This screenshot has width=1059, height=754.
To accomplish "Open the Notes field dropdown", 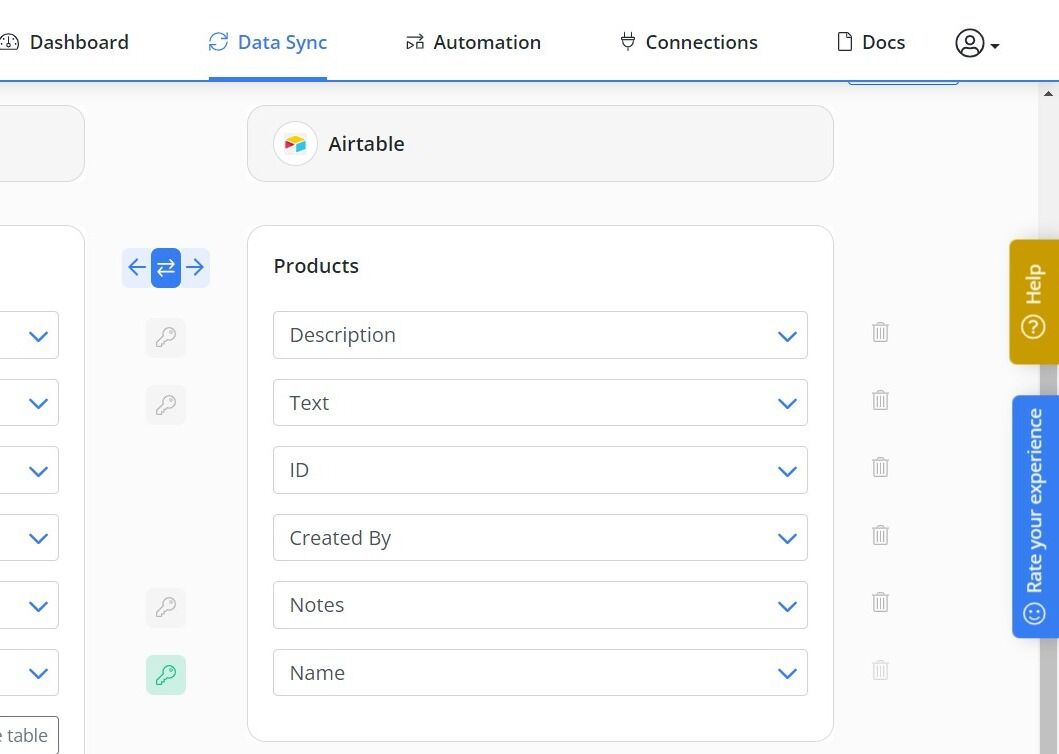I will 540,605.
